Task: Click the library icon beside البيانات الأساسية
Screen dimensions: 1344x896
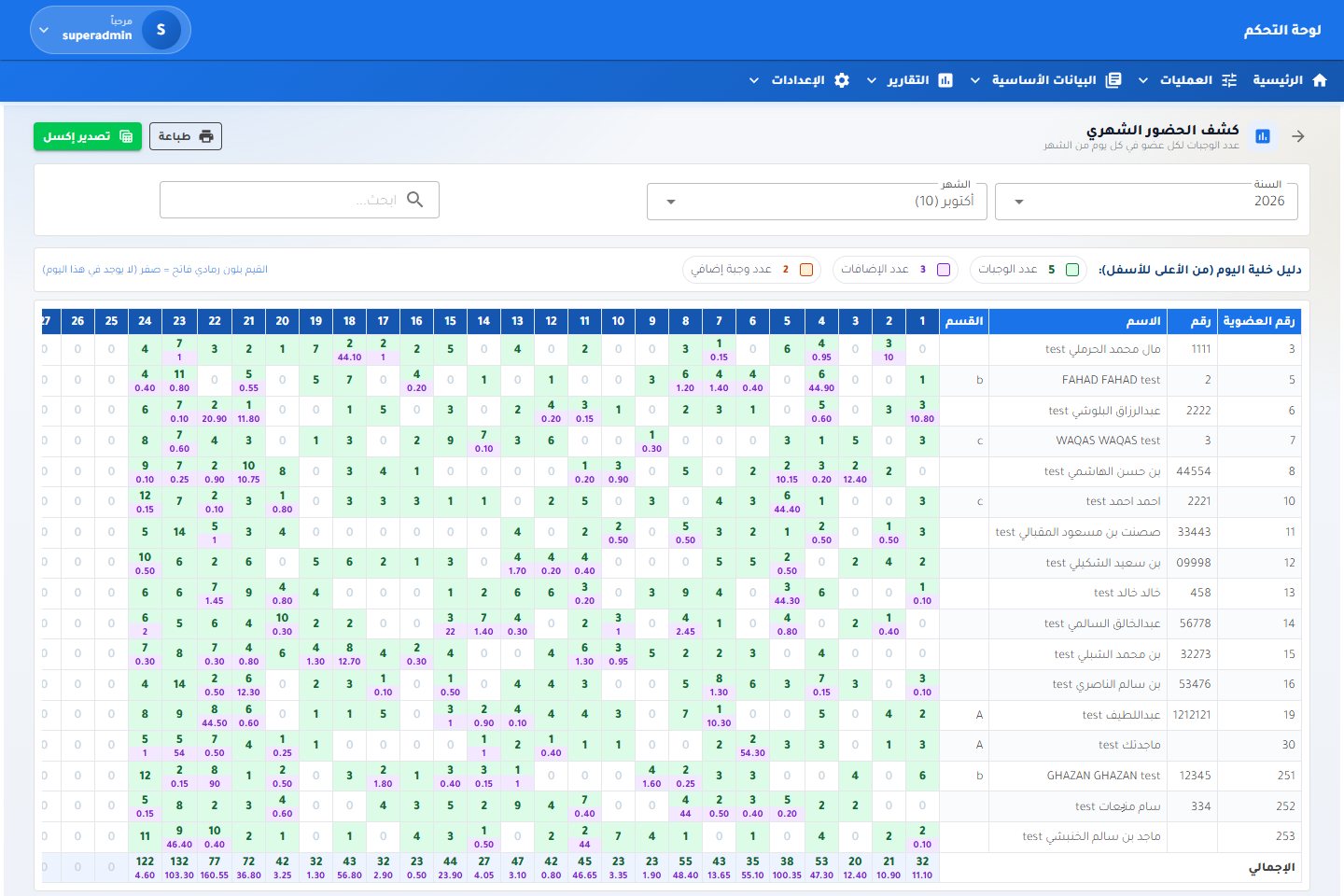Action: pos(1113,80)
